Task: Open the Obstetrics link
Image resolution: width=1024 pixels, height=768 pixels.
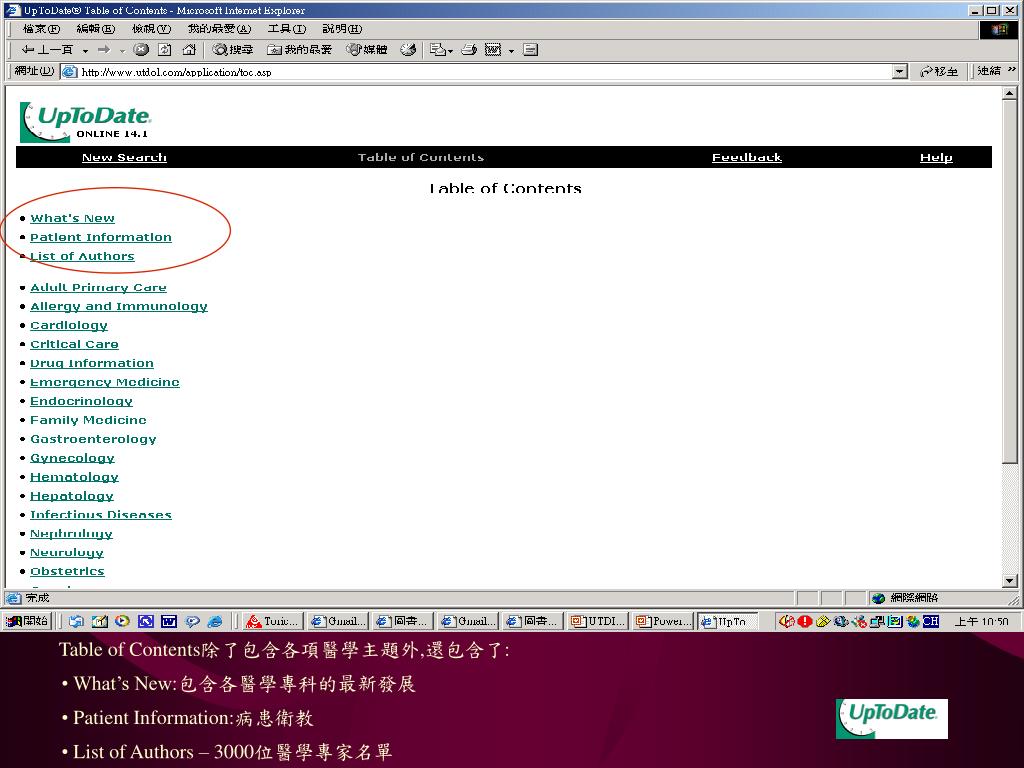Action: coord(67,571)
